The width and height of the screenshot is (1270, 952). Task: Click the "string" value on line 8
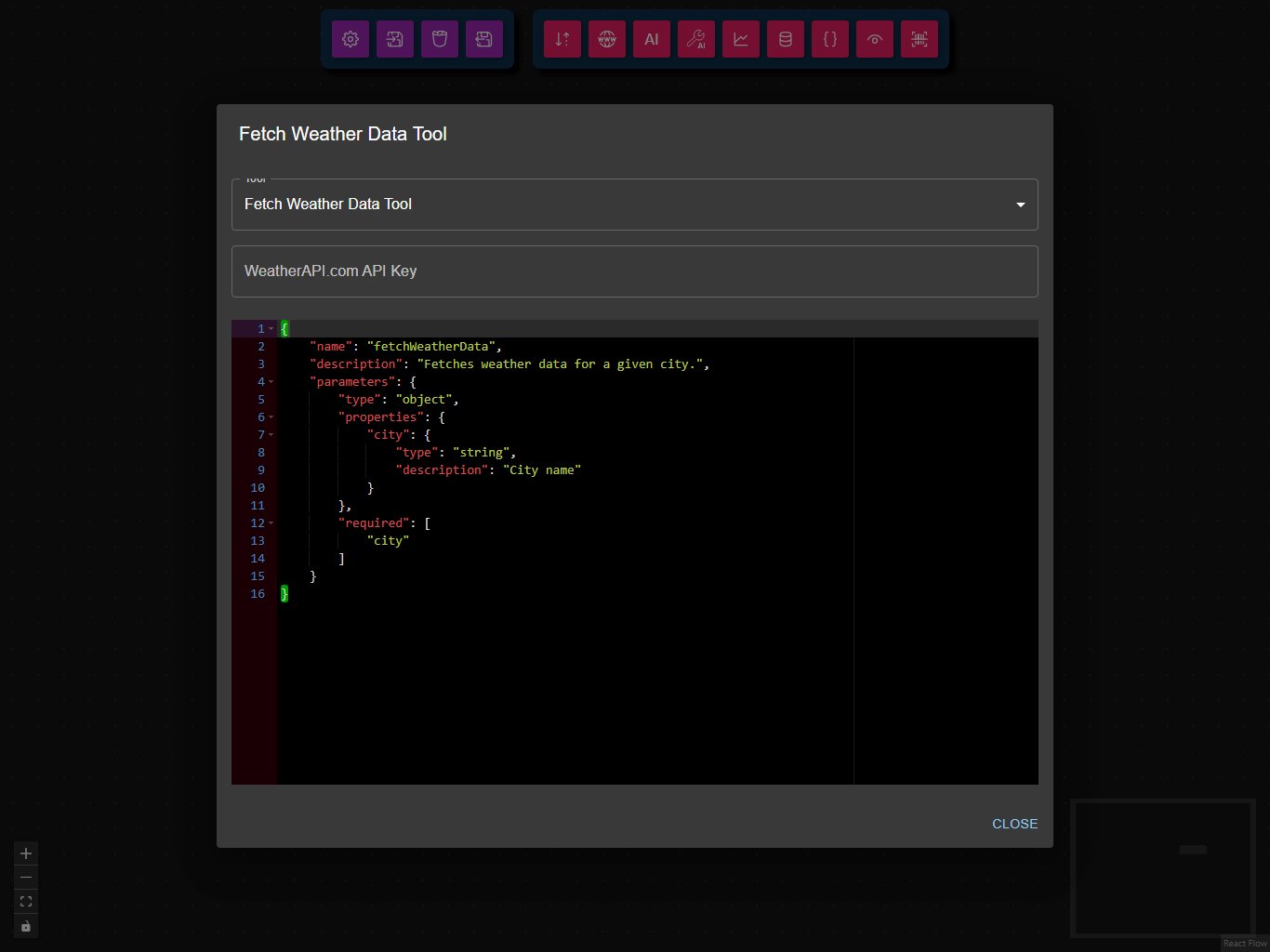(x=481, y=453)
